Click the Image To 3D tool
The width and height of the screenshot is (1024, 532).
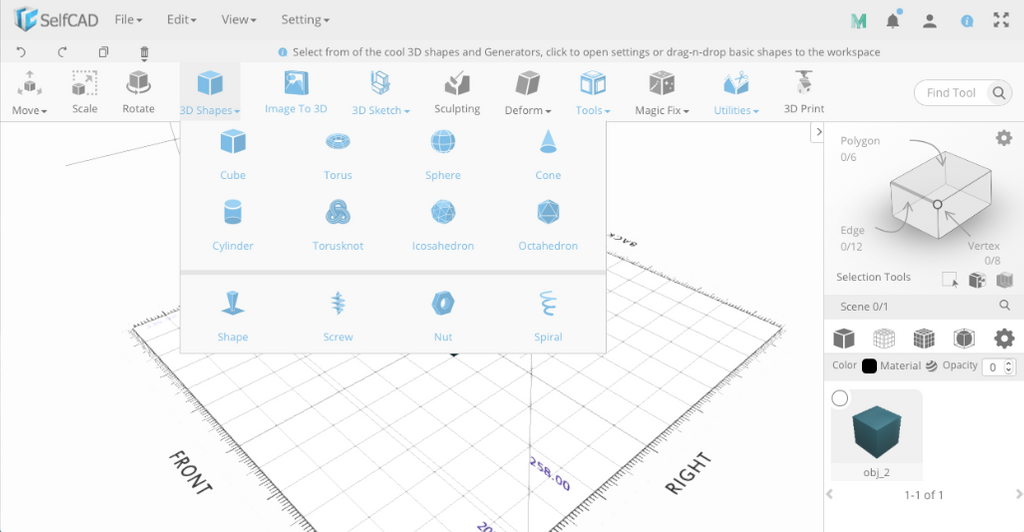(296, 92)
